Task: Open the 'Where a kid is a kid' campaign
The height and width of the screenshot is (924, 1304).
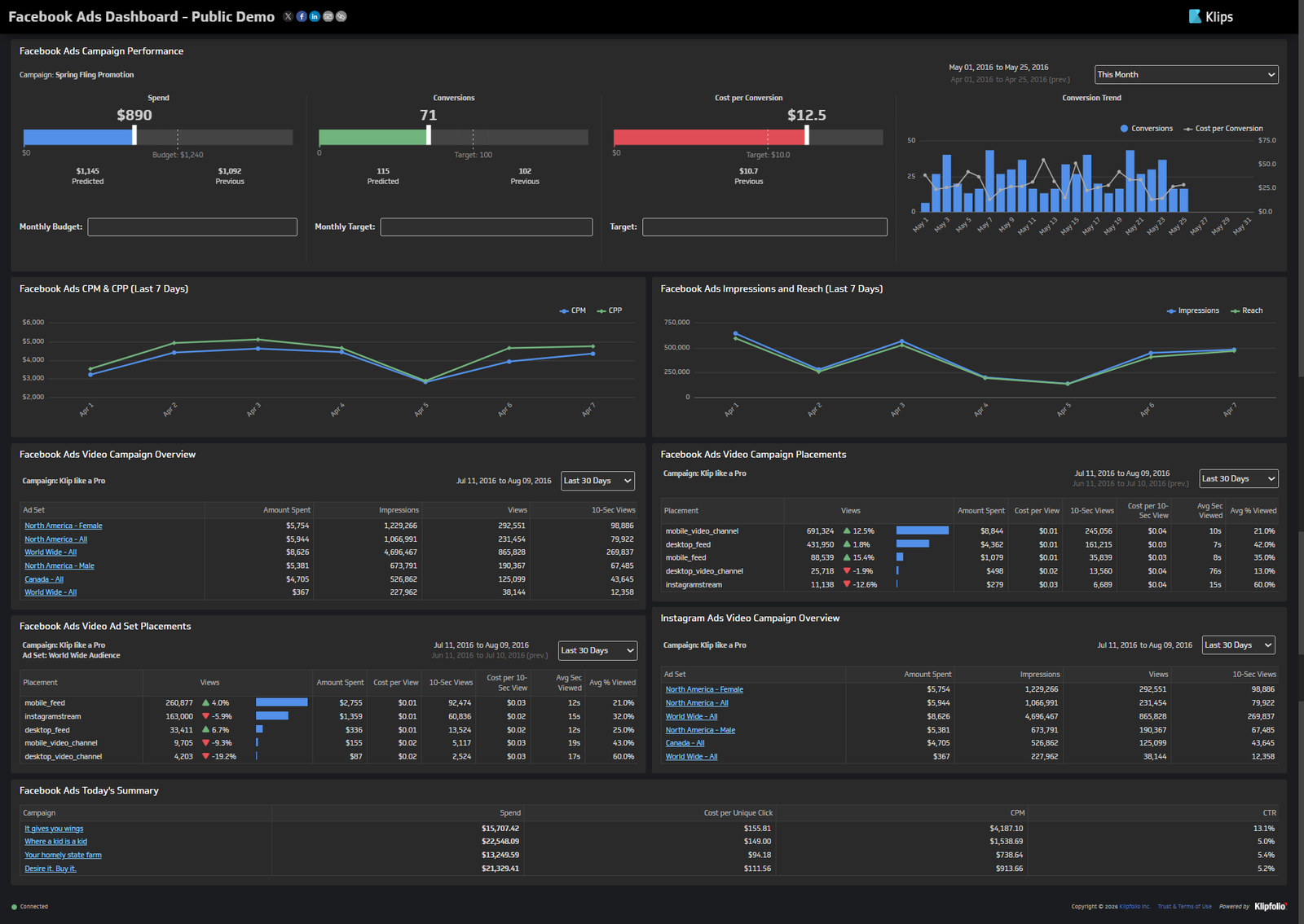Action: pos(55,842)
